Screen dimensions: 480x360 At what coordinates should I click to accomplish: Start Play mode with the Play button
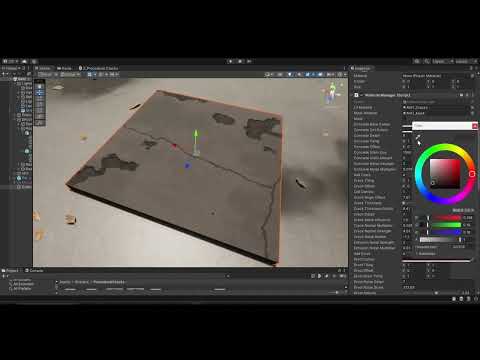tap(231, 61)
